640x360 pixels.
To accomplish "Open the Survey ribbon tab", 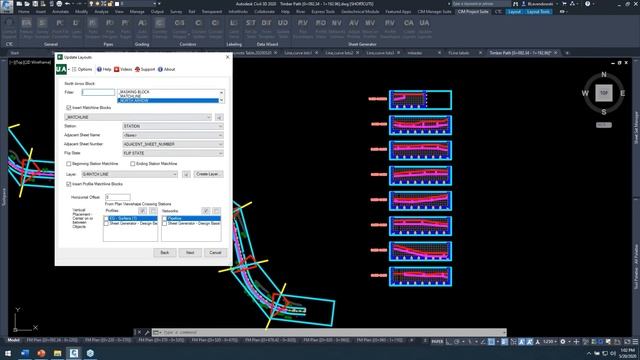I will click(176, 12).
